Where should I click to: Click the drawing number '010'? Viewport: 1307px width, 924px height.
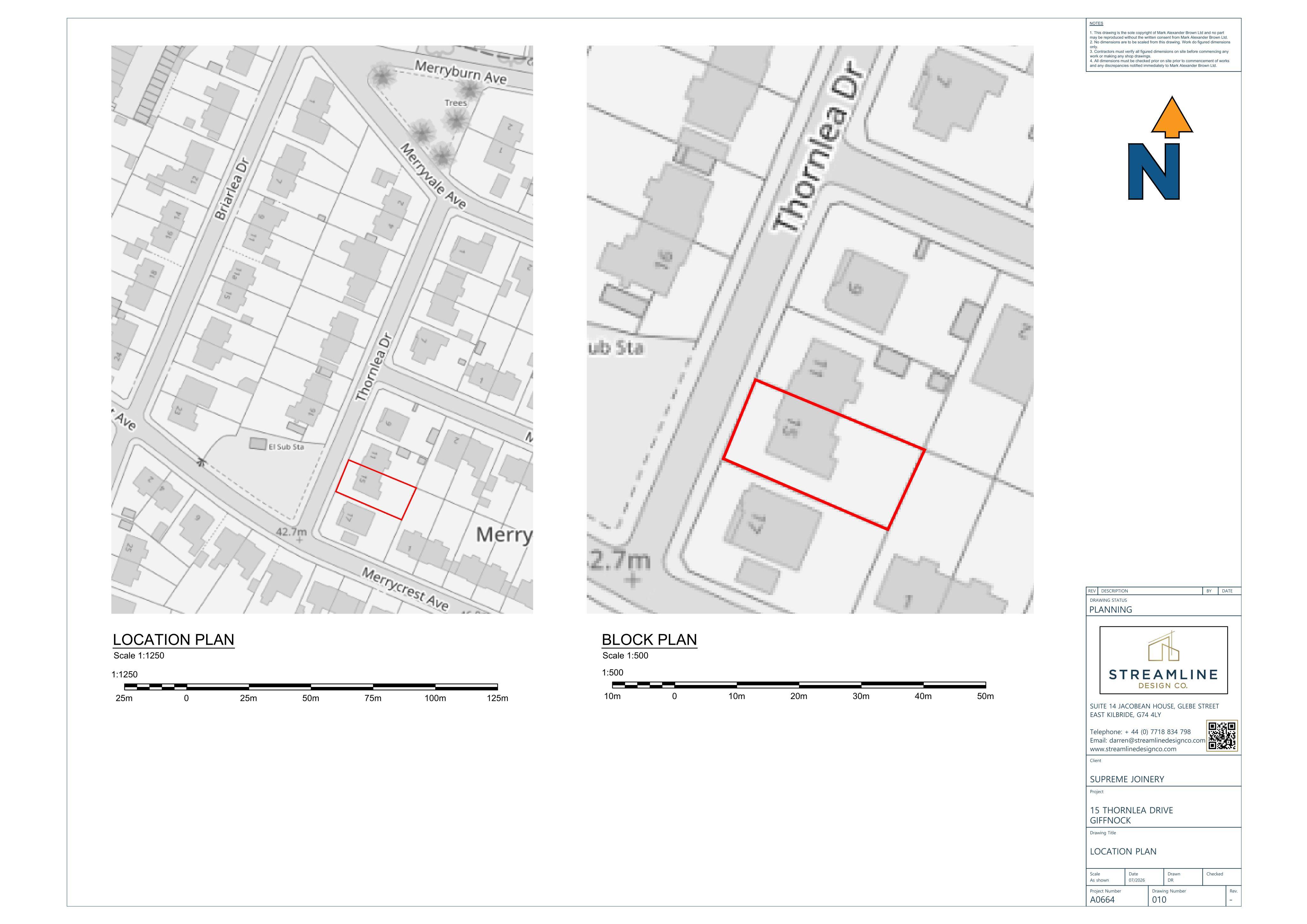[x=1159, y=900]
